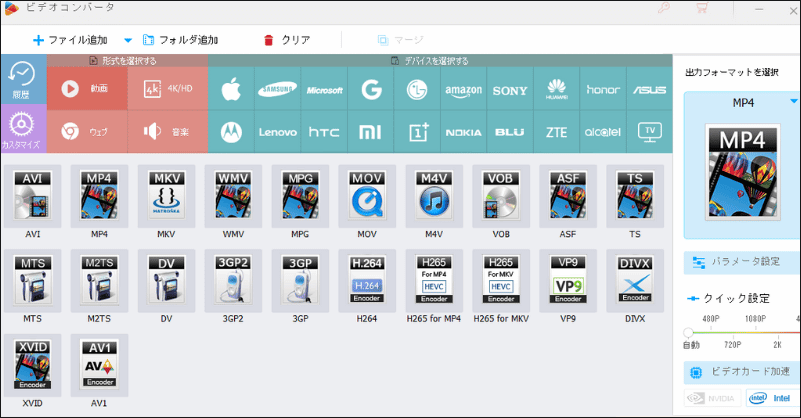Viewport: 801px width, 418px height.
Task: Choose the AV1 encoder format
Action: click(x=99, y=365)
